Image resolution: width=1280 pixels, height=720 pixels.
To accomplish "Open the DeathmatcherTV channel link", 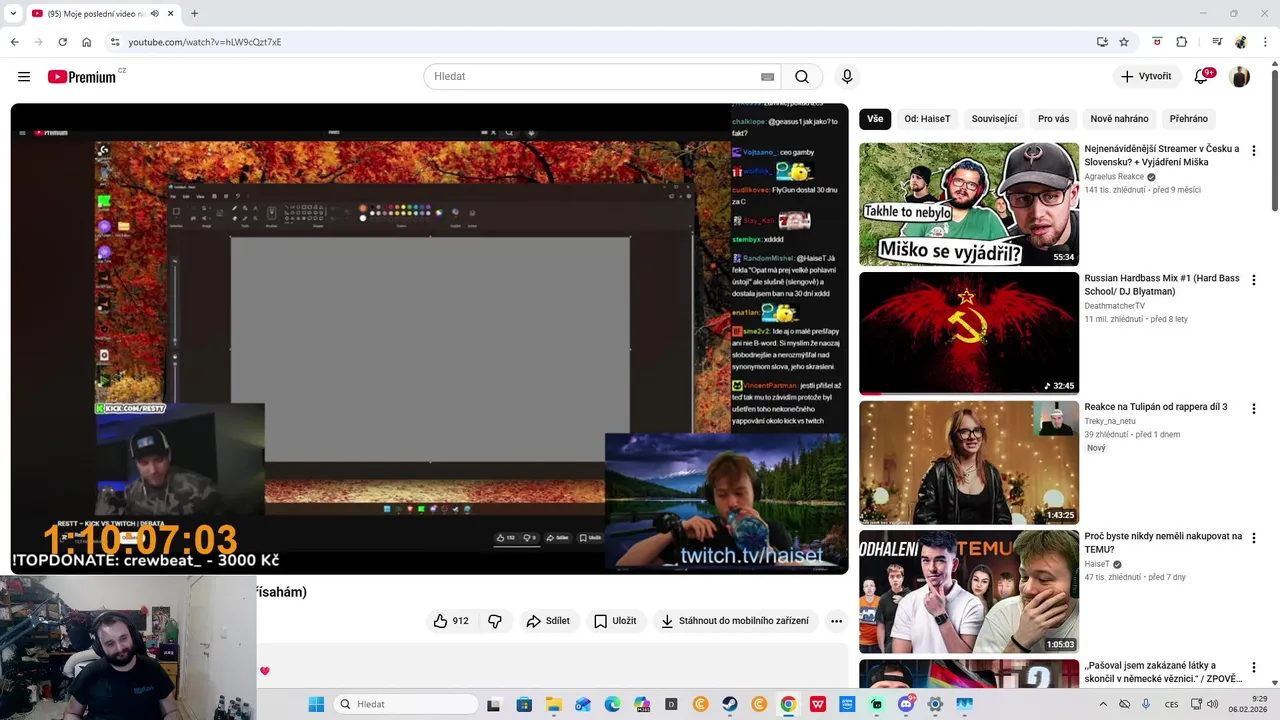I will 1114,306.
